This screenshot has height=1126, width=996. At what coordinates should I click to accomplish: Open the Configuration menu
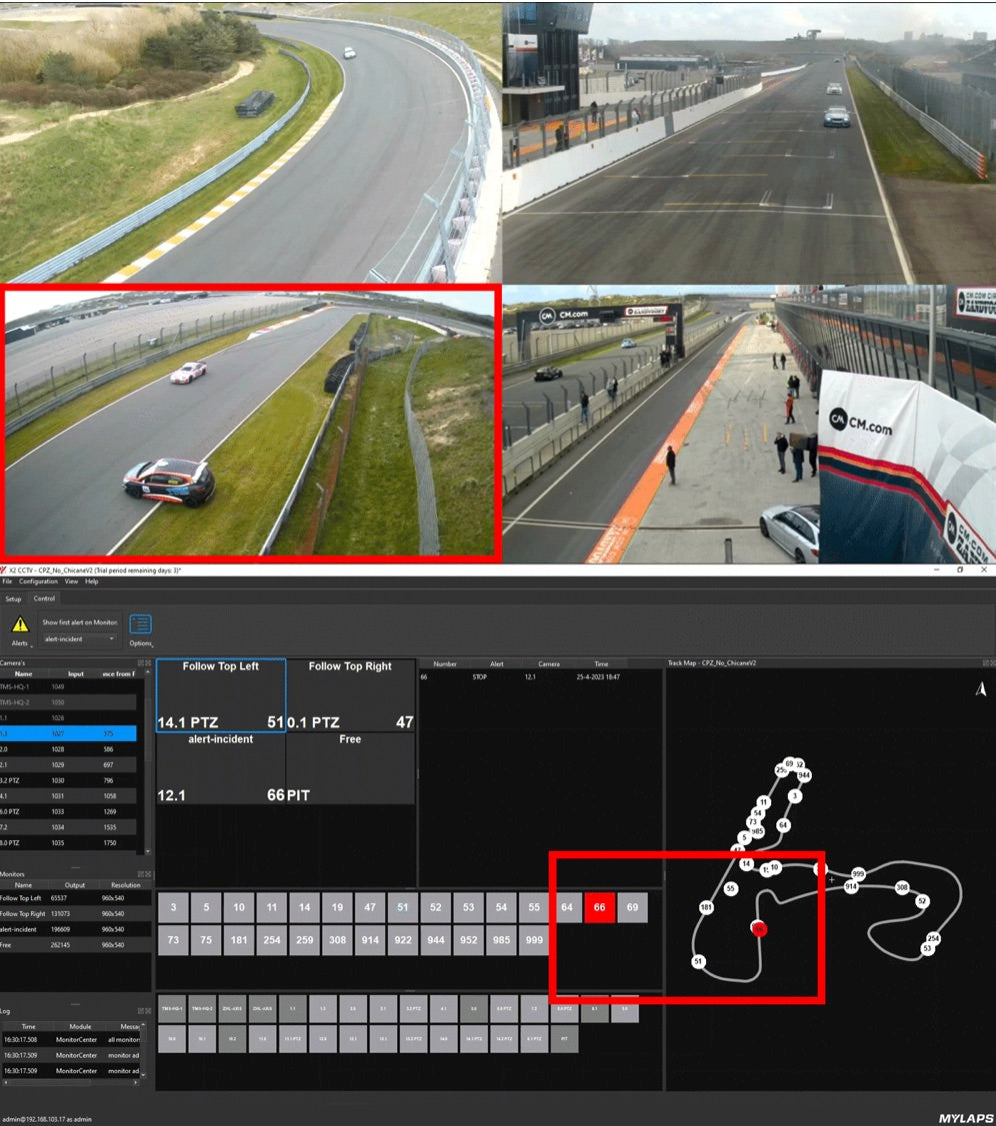click(x=40, y=581)
